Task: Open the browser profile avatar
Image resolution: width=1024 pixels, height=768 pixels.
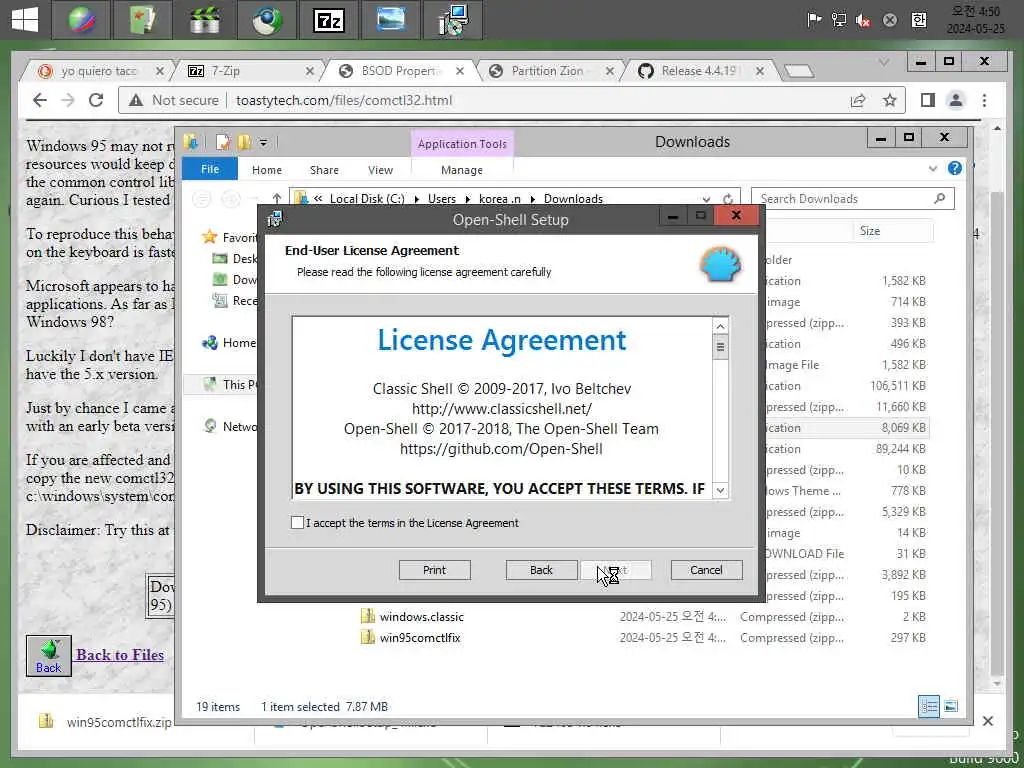Action: point(955,100)
